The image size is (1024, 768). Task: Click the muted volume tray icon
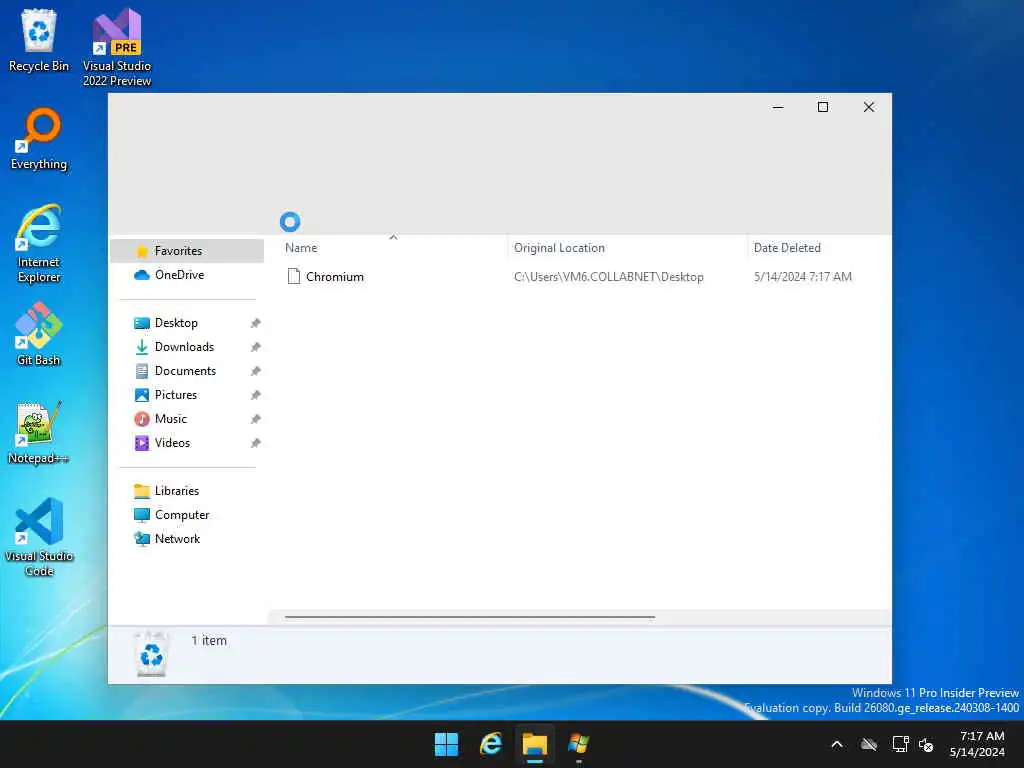coord(926,744)
